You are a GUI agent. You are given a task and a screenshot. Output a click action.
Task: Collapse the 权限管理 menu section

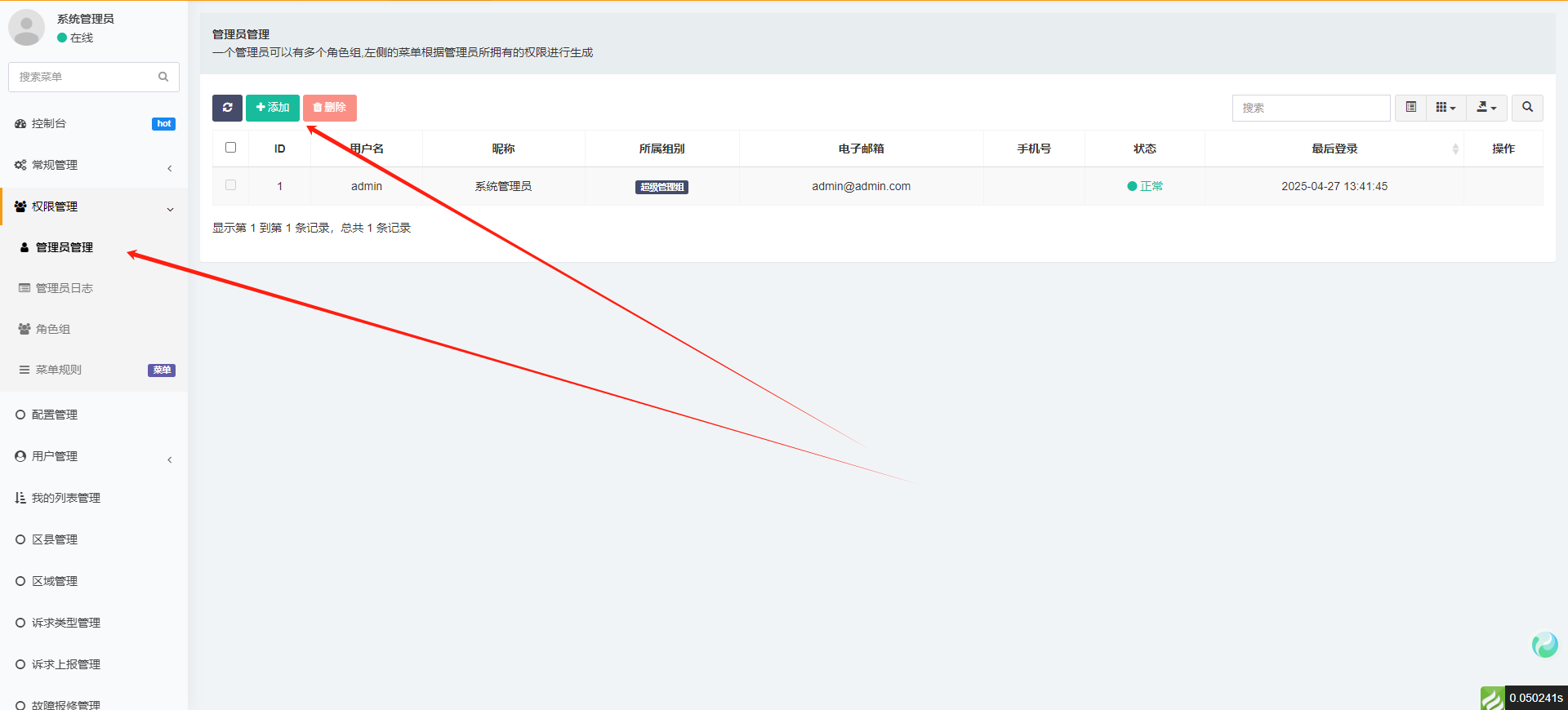point(55,206)
